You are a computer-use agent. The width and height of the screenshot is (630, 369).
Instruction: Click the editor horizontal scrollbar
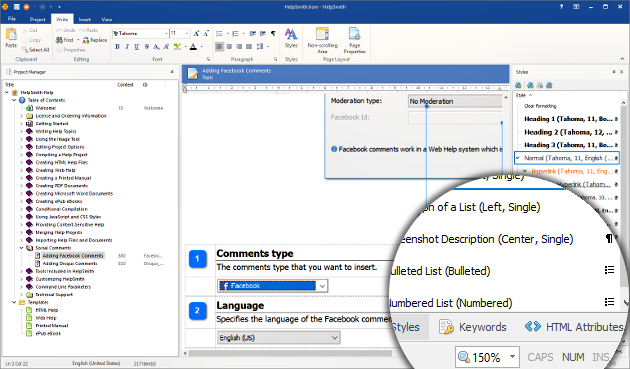pyautogui.click(x=290, y=353)
